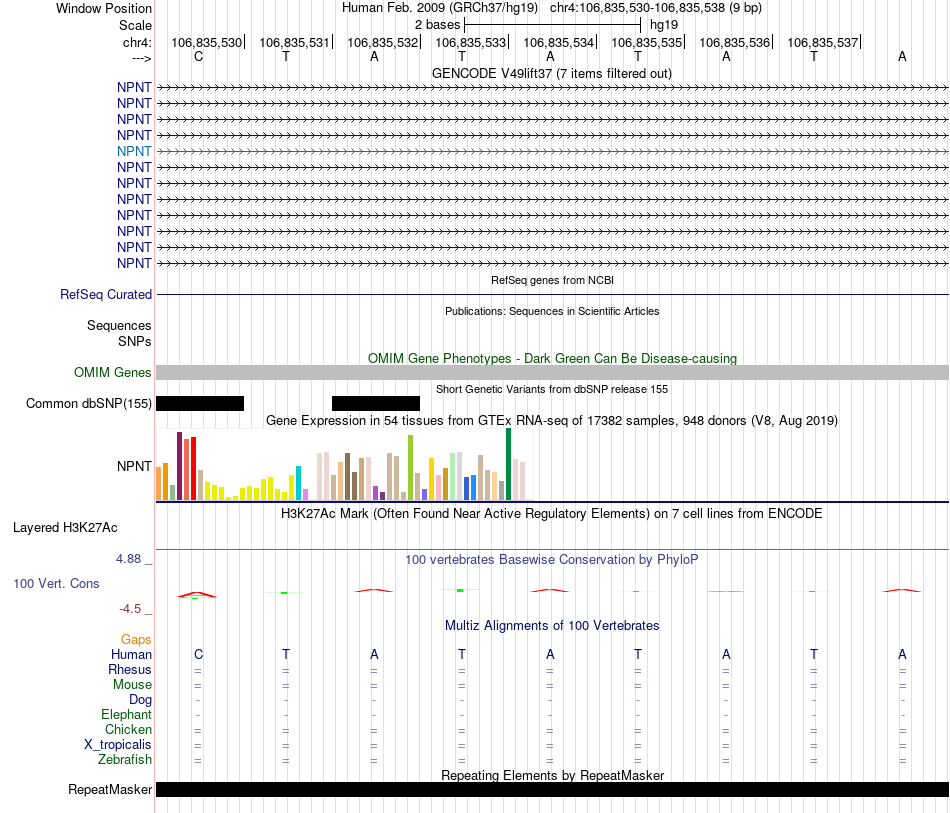Open 100 vertebrates Basewise Conservation by PhyloP title
950x813 pixels.
pyautogui.click(x=552, y=560)
